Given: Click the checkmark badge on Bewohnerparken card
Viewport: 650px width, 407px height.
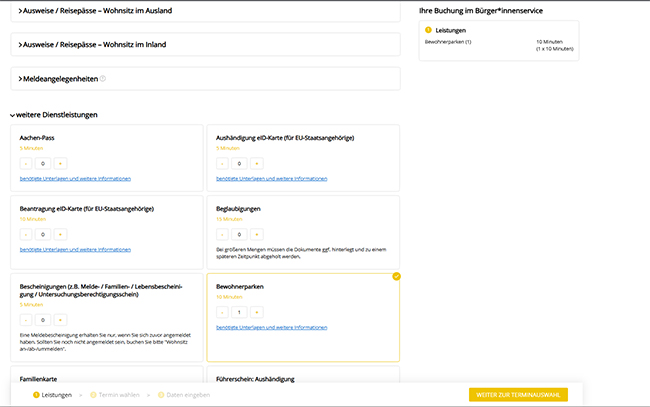Looking at the screenshot, I should [397, 276].
